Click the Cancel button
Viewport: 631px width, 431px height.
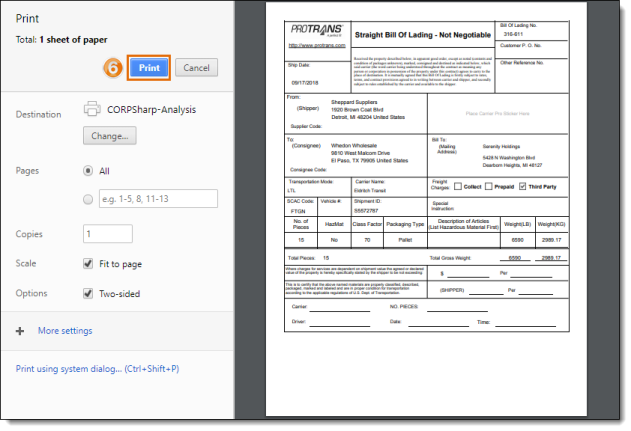pyautogui.click(x=197, y=68)
